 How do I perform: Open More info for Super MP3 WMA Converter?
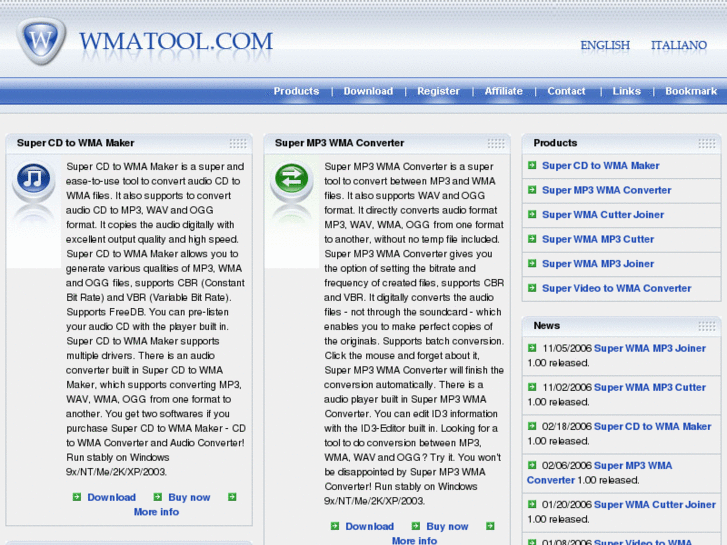[x=414, y=540]
